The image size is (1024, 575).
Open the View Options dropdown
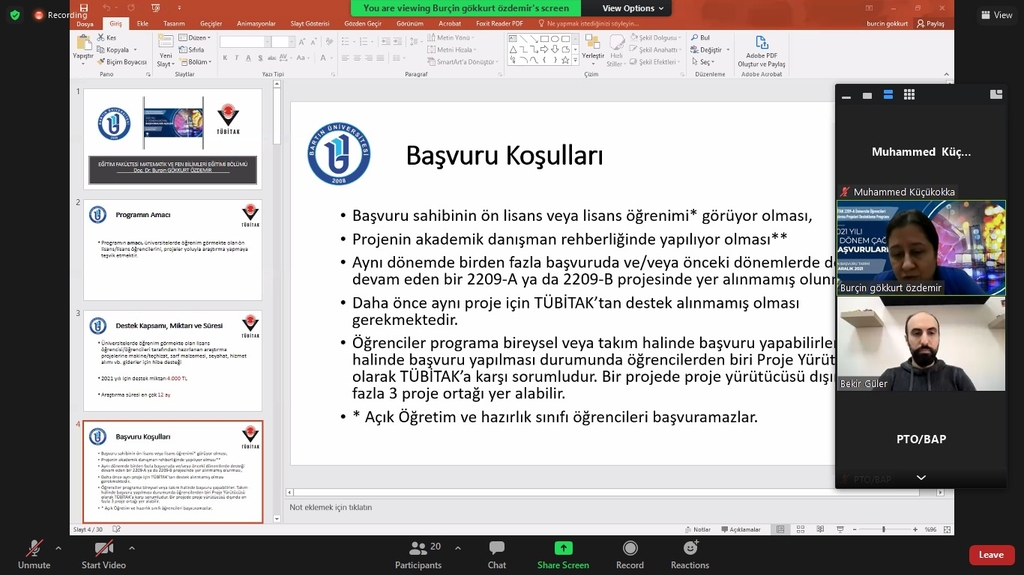click(632, 8)
